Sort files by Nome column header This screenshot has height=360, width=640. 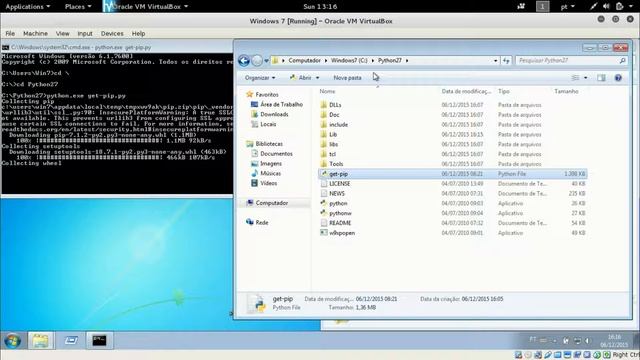[327, 91]
